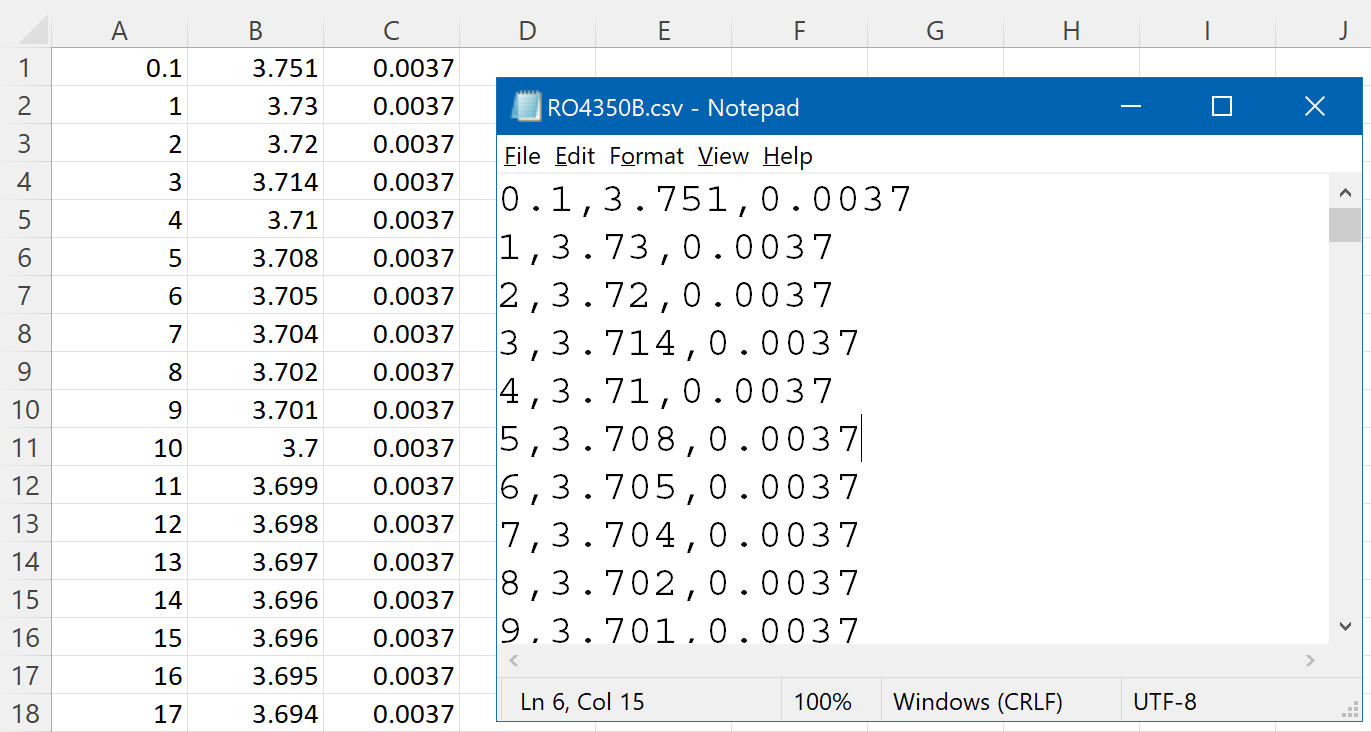
Task: Select column B header in the spreadsheet
Action: click(x=255, y=31)
